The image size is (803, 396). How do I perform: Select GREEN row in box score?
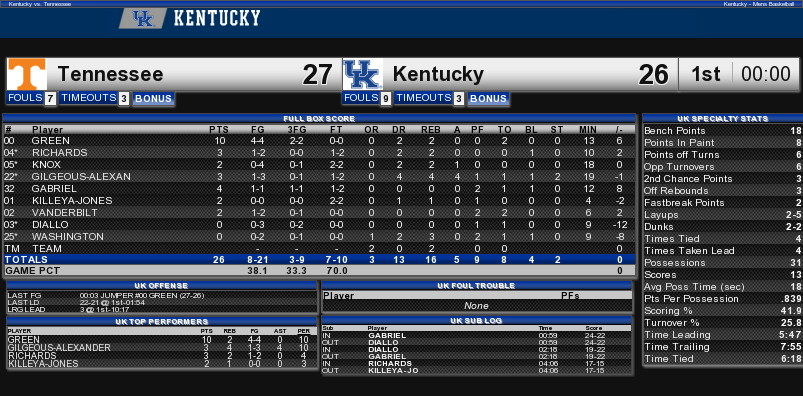(319, 140)
